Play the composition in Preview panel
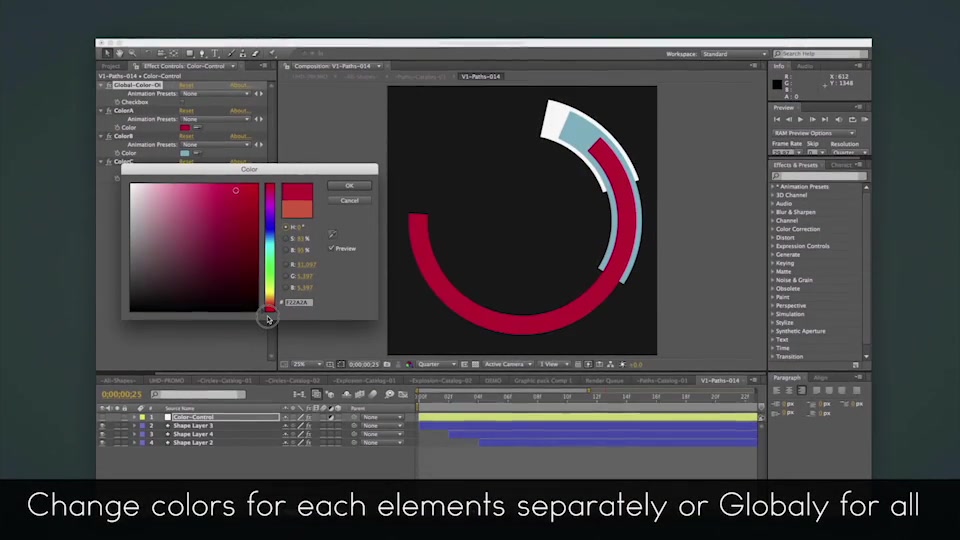The width and height of the screenshot is (960, 540). (x=800, y=120)
